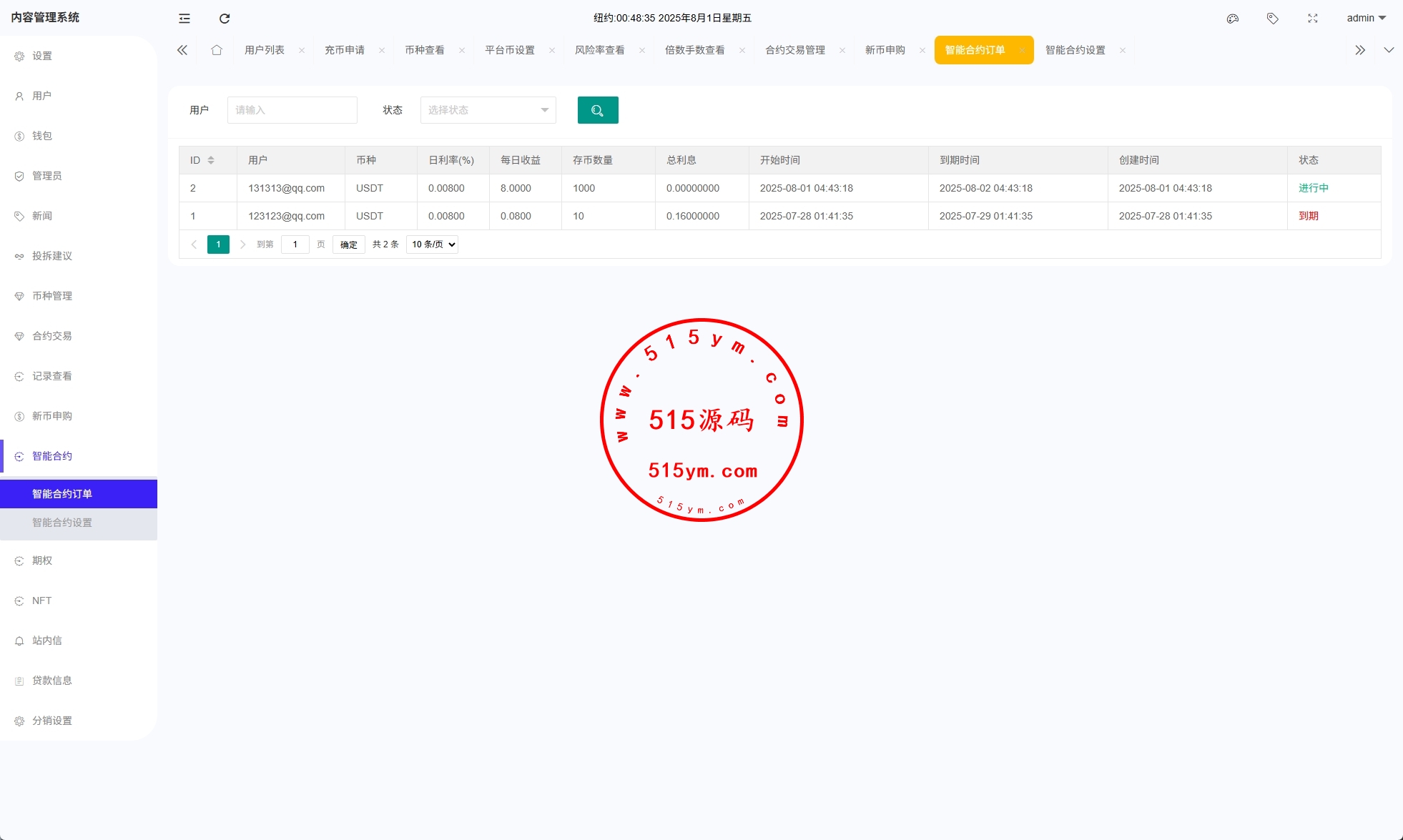This screenshot has height=840, width=1403.
Task: Toggle the sidebar collapse menu icon
Action: (184, 19)
